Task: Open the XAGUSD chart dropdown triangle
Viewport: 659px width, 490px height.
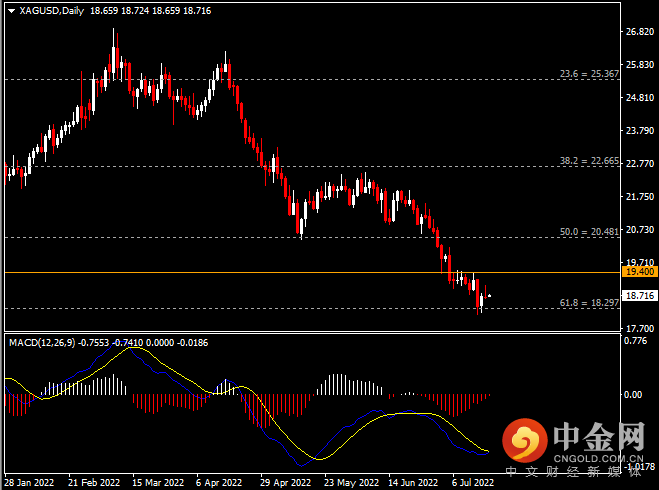Action: click(11, 11)
